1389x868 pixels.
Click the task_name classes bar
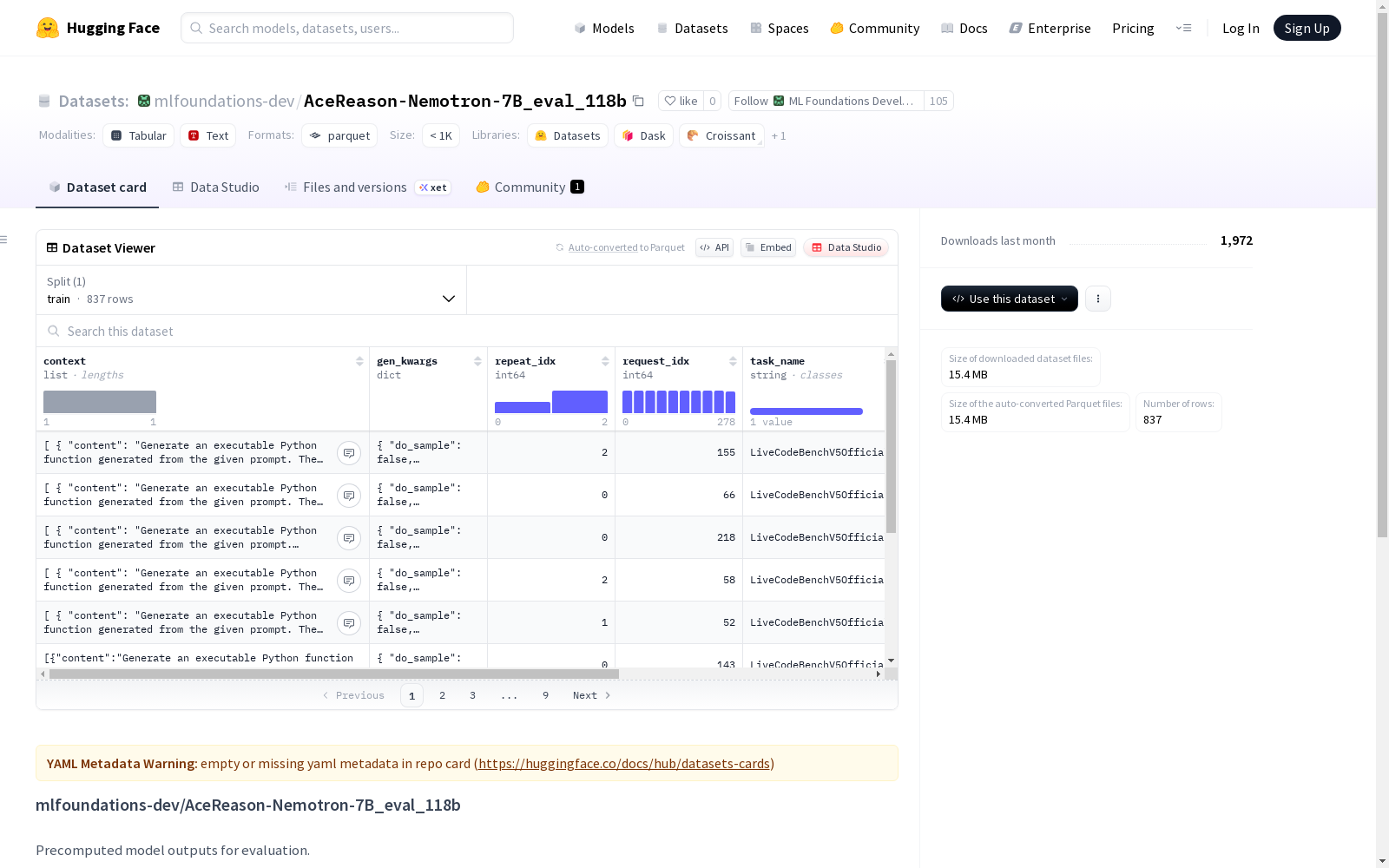tap(806, 411)
